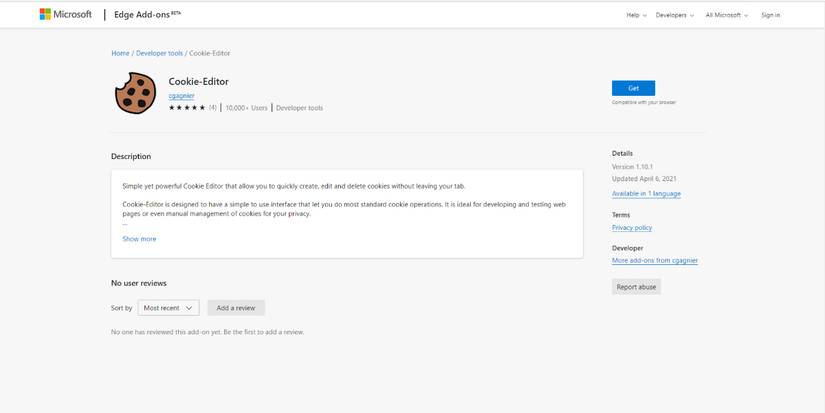Click the Microsoft logo icon
Image resolution: width=825 pixels, height=413 pixels.
pyautogui.click(x=46, y=15)
